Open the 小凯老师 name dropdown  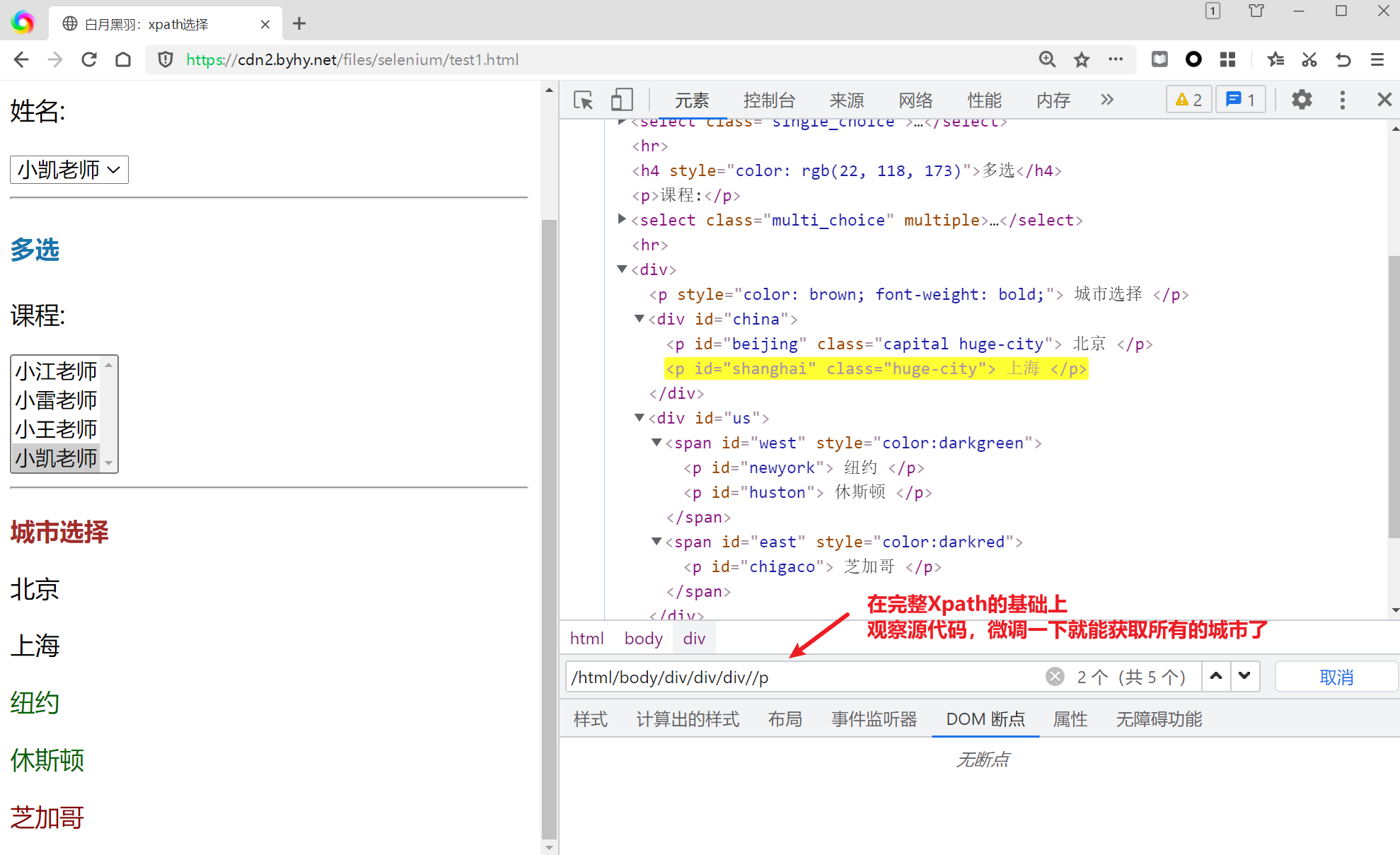click(x=69, y=170)
